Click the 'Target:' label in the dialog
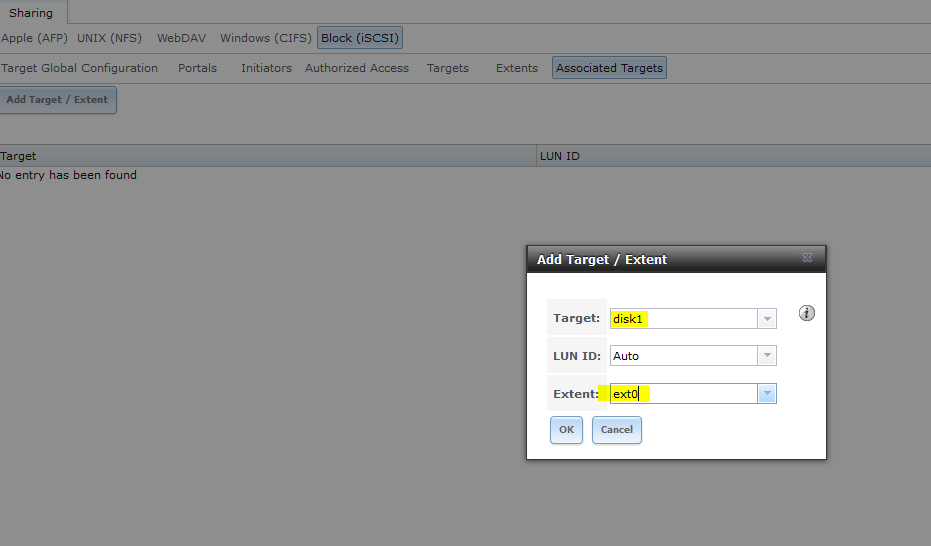931x546 pixels. [577, 318]
